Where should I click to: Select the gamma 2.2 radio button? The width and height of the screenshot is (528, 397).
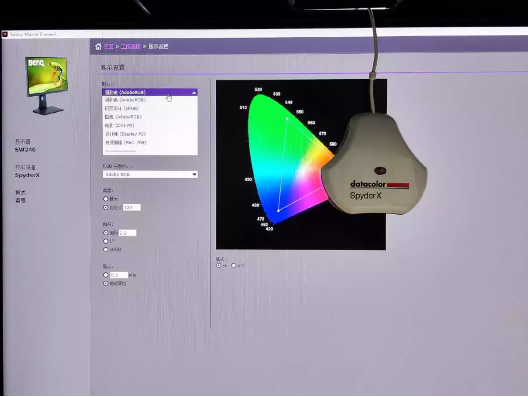click(x=106, y=233)
